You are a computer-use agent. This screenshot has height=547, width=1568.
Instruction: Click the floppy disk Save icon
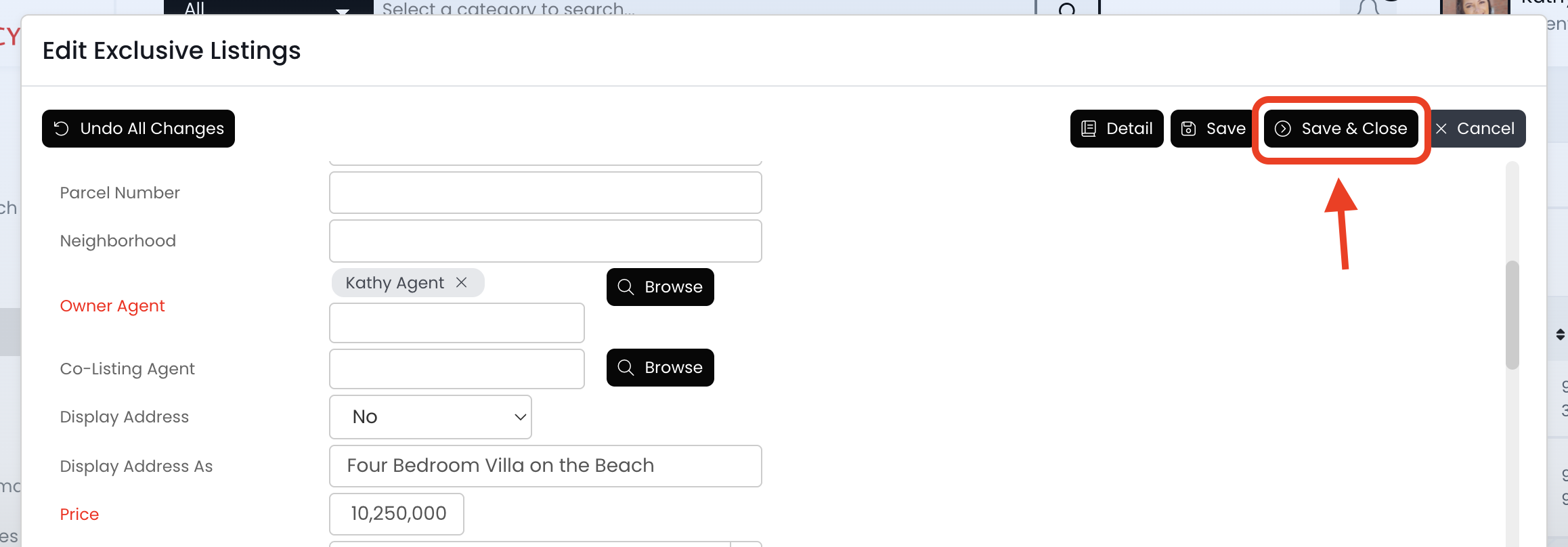tap(1188, 129)
